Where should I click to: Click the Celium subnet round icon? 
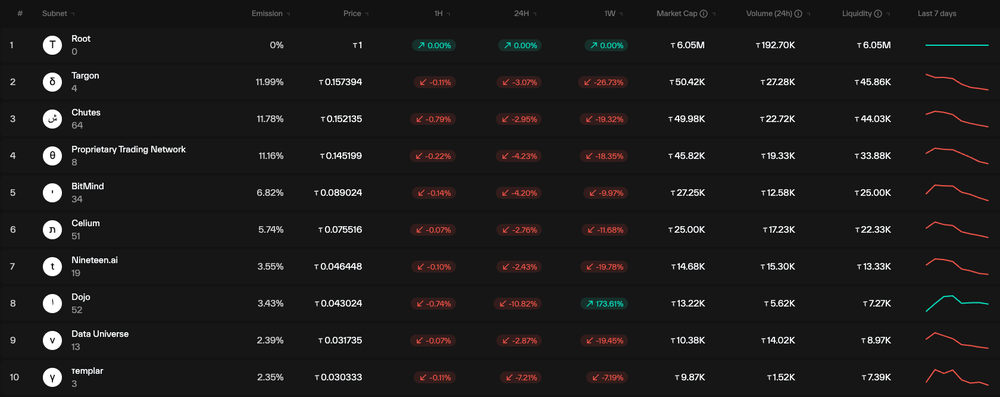point(52,230)
